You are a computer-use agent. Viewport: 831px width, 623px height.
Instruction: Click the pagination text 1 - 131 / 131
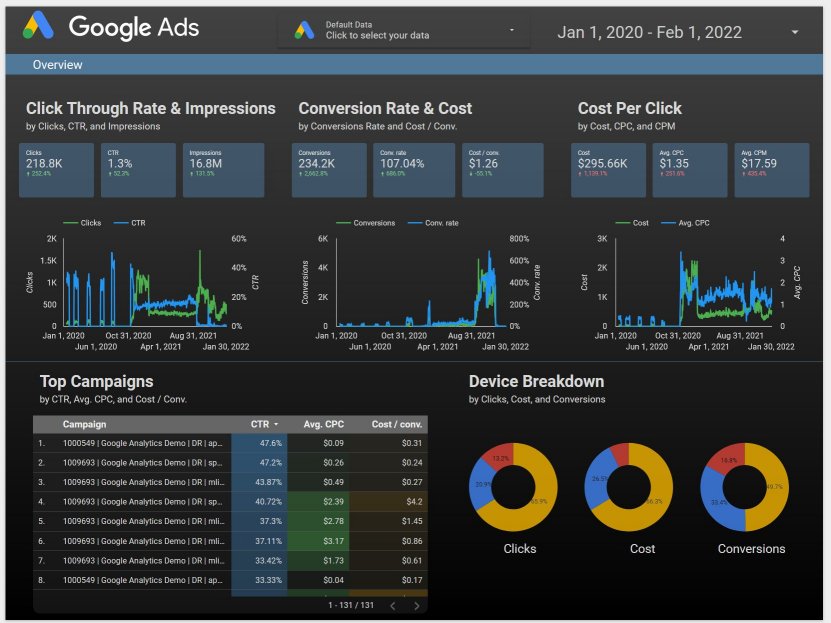click(351, 605)
